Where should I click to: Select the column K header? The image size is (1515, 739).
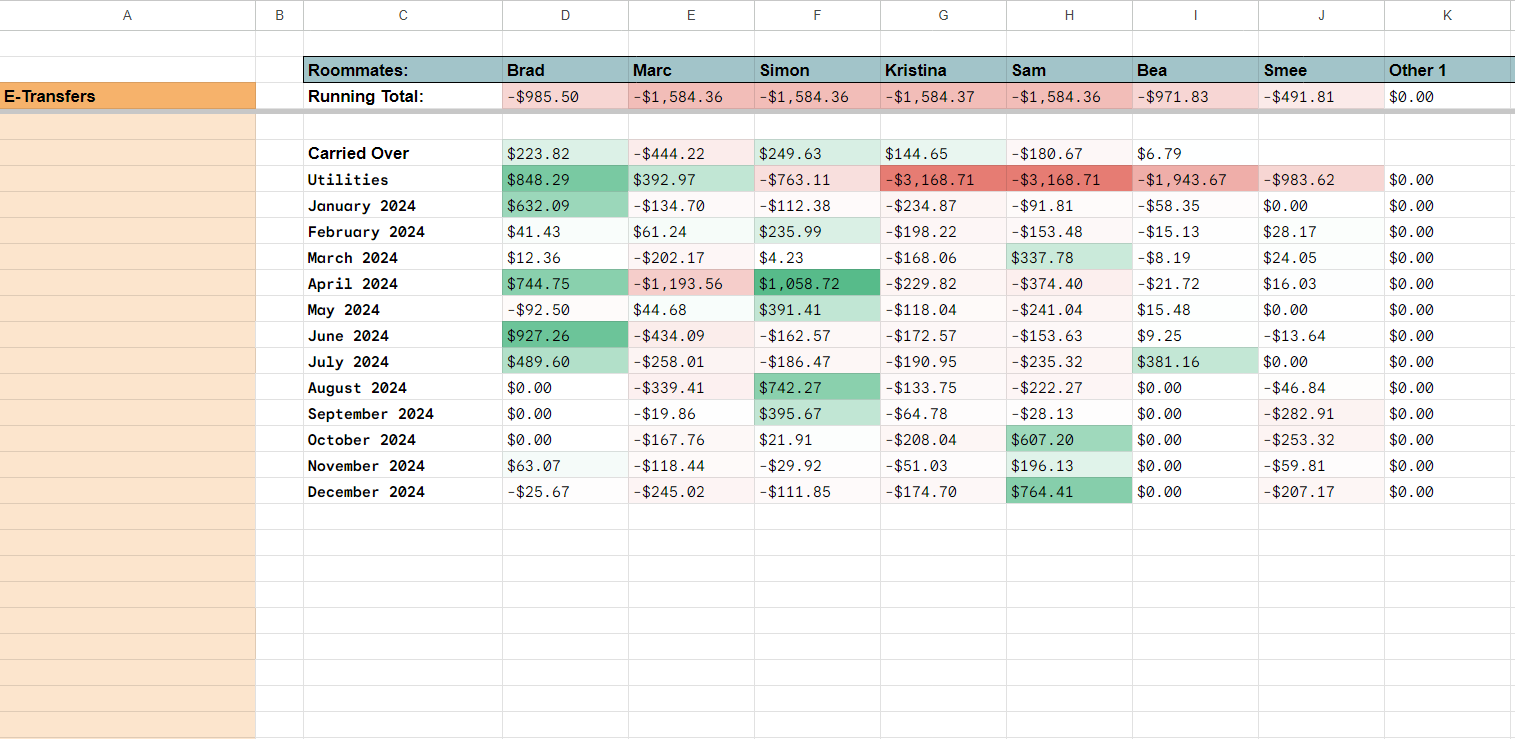pyautogui.click(x=1447, y=15)
